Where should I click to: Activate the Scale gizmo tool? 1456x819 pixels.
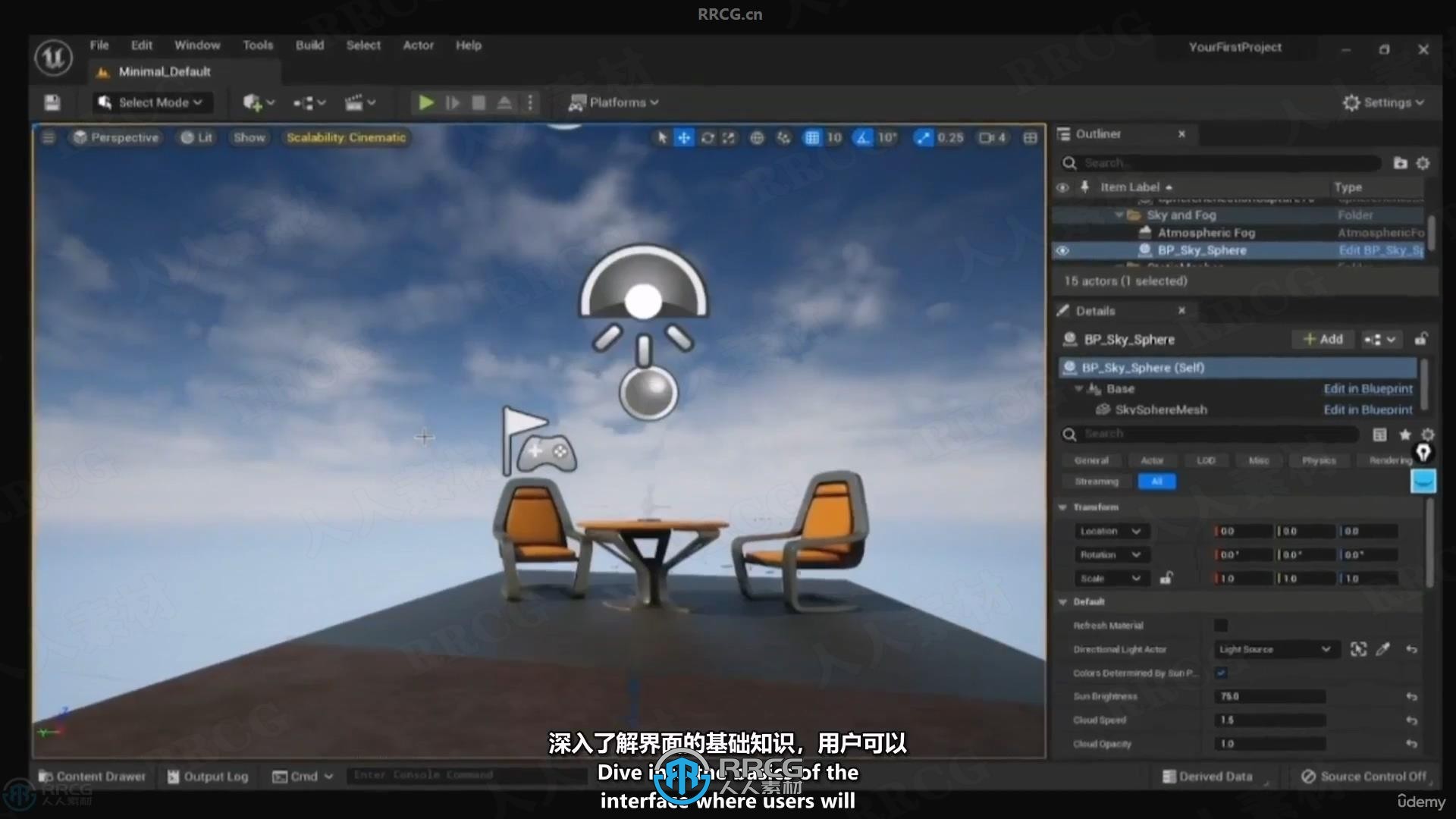point(729,137)
